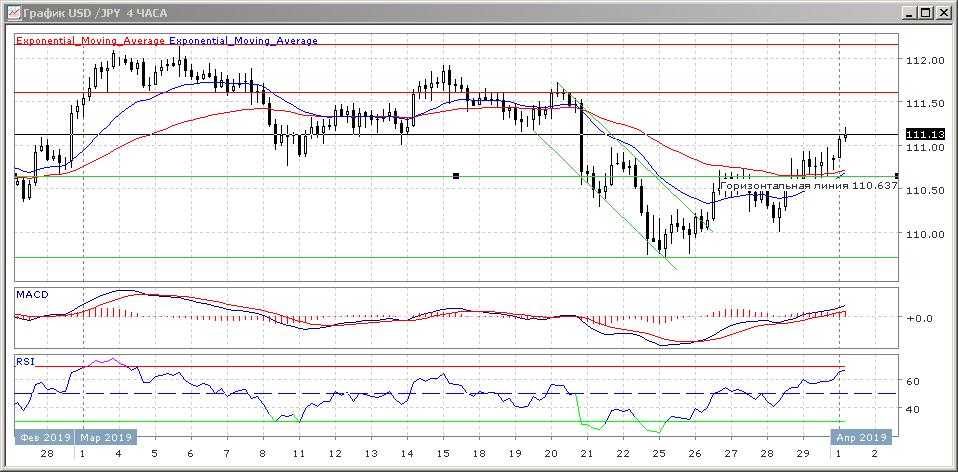Screen dimensions: 958x472
Task: Click the Апр 2019 month marker
Action: click(x=858, y=437)
